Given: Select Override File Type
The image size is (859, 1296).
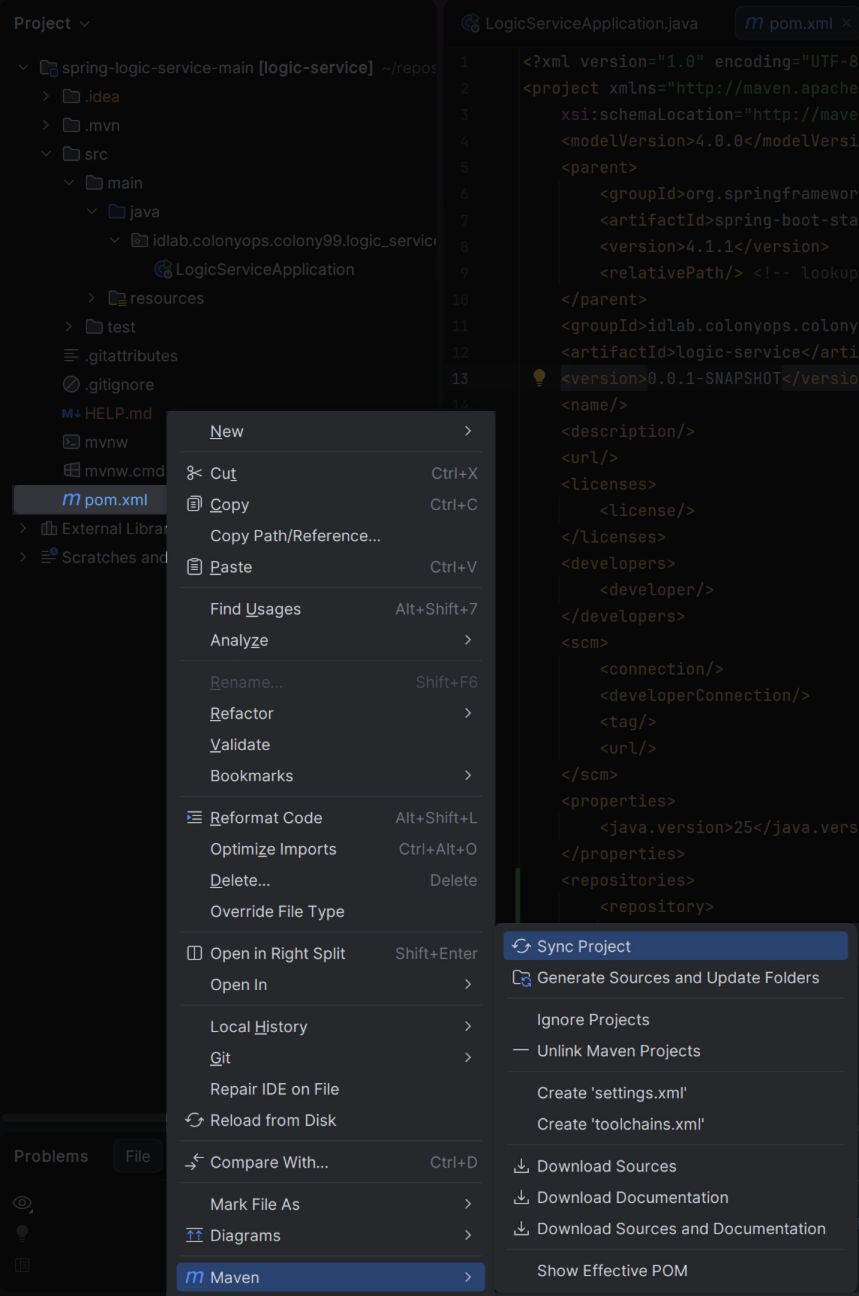Looking at the screenshot, I should point(331,911).
